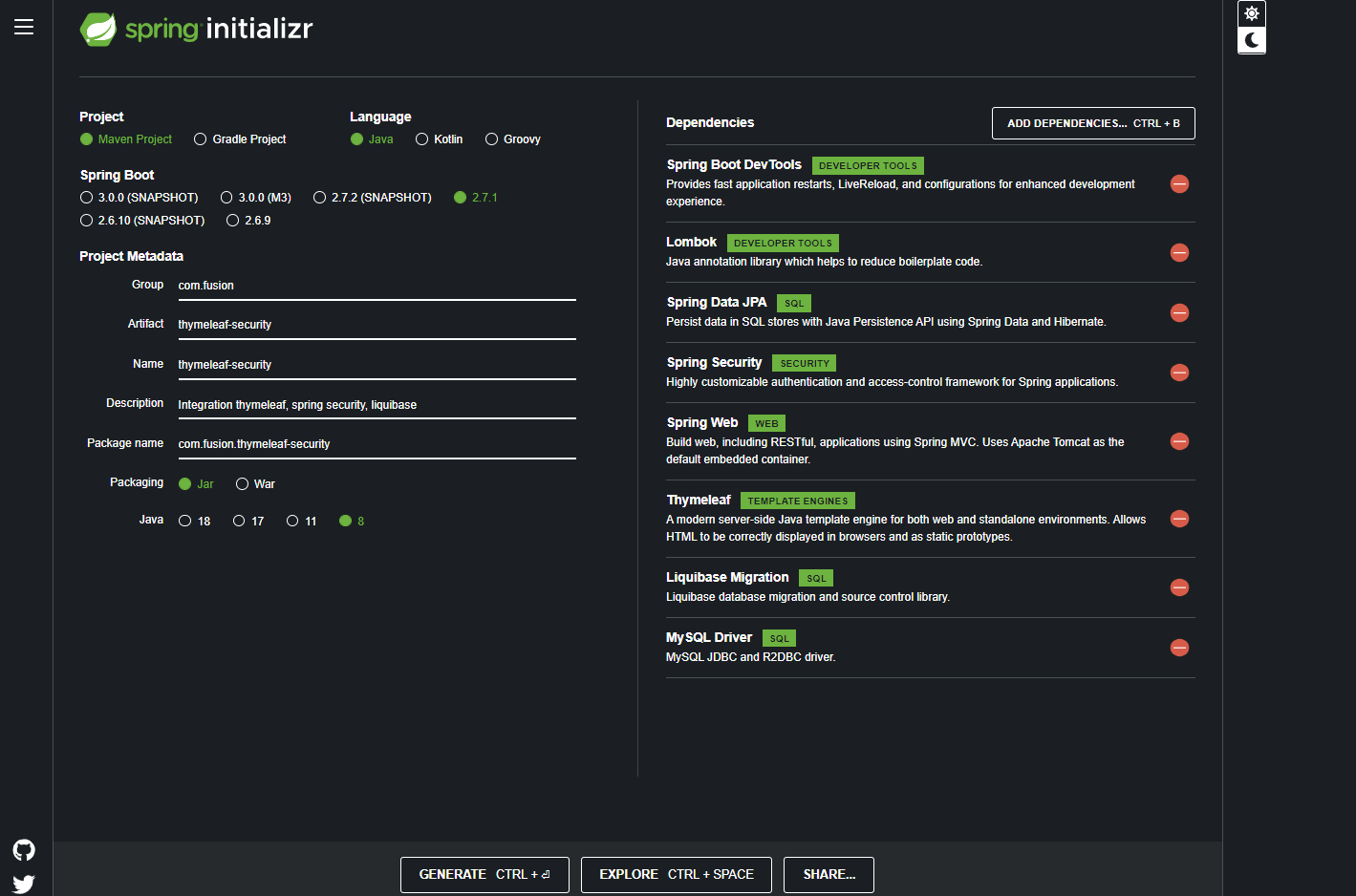
Task: Choose Kotlin as language
Action: pos(439,139)
